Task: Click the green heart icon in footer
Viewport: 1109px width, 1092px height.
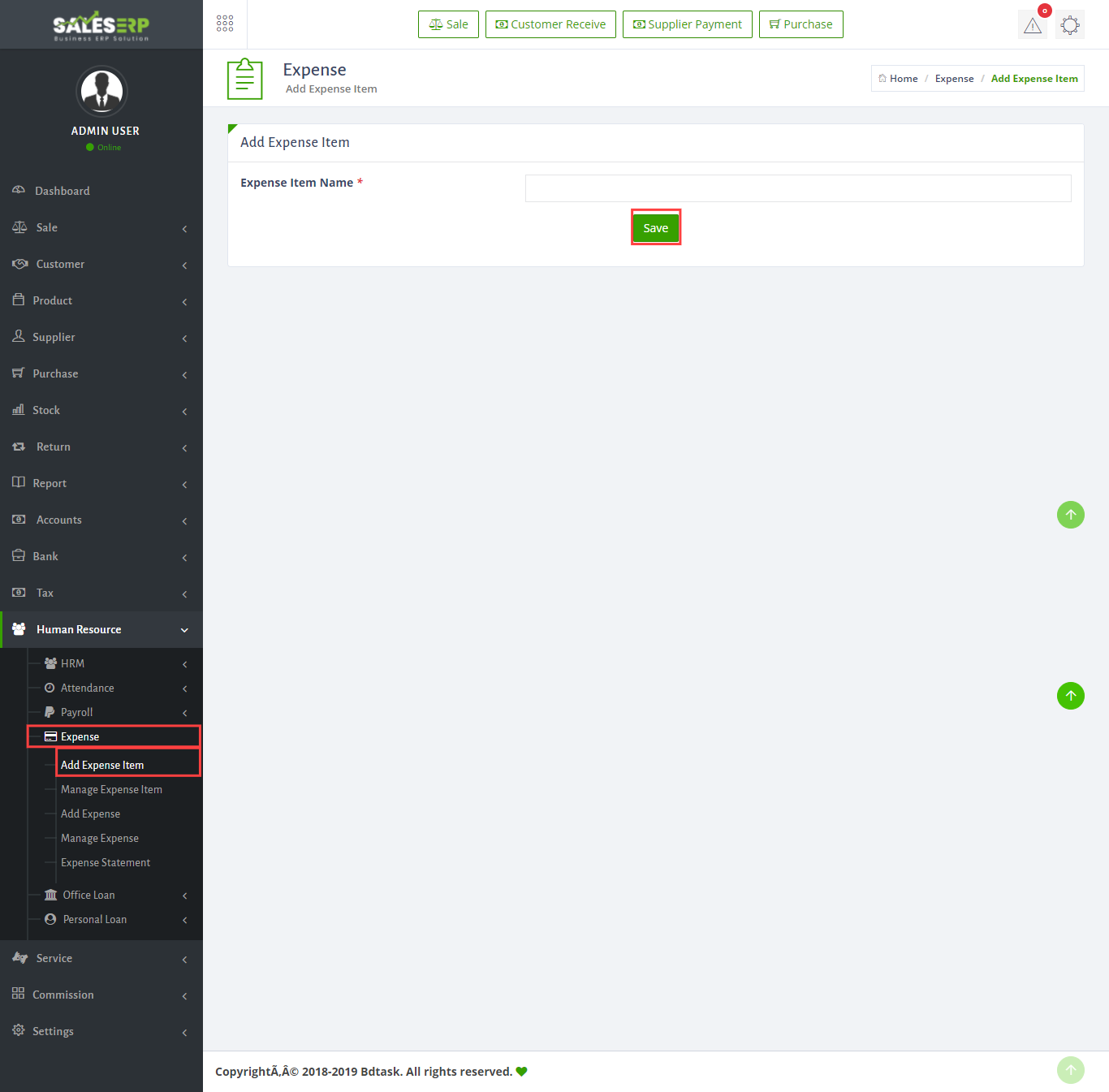Action: 521,1072
